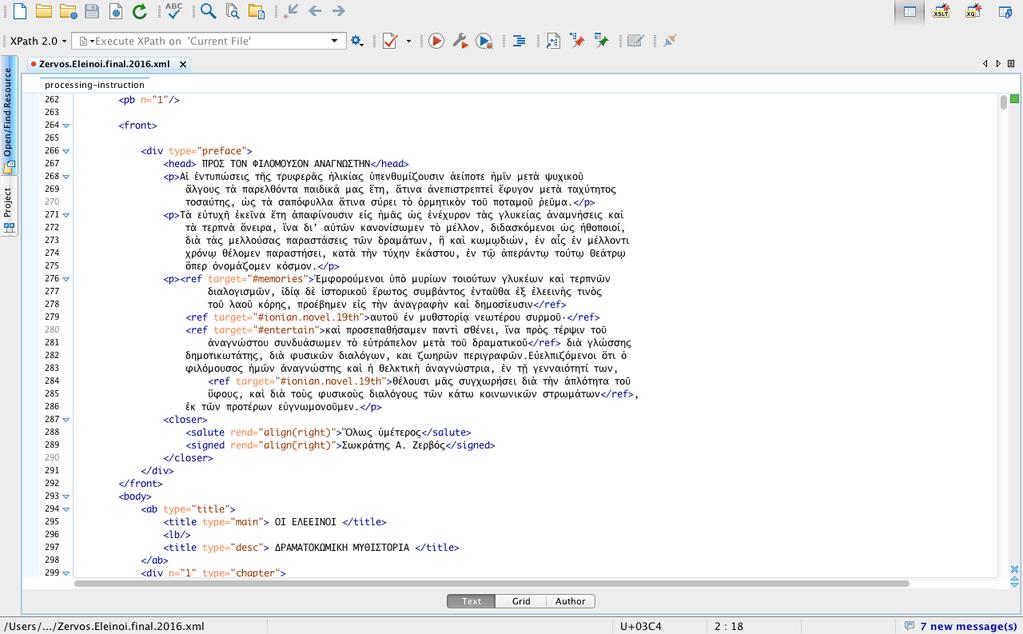Click the U+03C4 character code in status bar
1023x634 pixels.
(x=641, y=626)
